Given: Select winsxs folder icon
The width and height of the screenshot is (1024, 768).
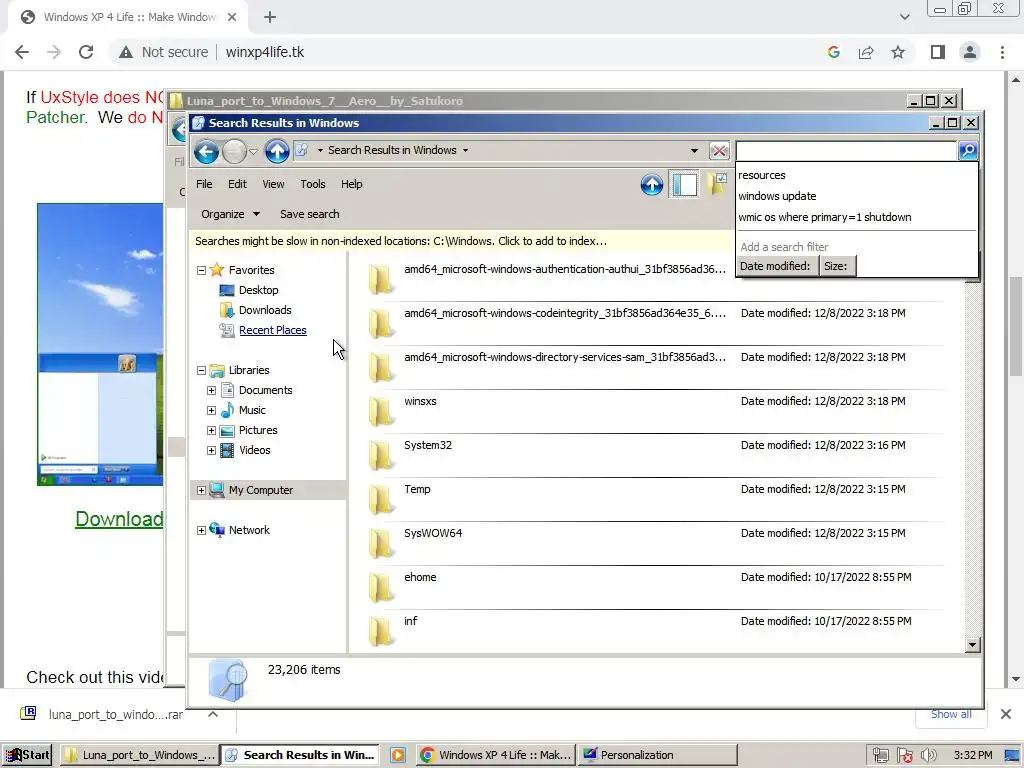Looking at the screenshot, I should click(381, 411).
